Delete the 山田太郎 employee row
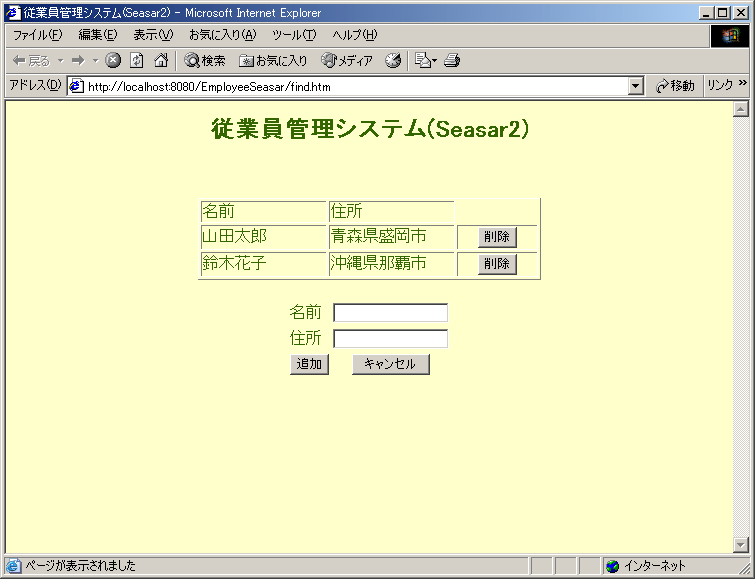This screenshot has height=579, width=755. [497, 237]
